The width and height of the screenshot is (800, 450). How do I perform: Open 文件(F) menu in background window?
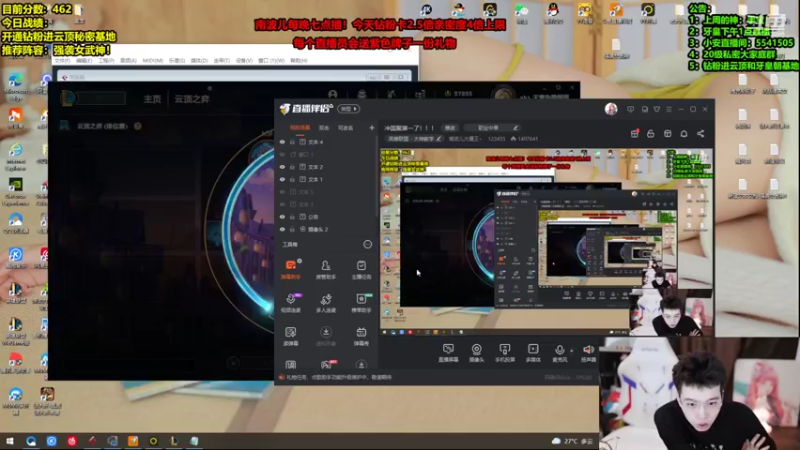[62, 60]
